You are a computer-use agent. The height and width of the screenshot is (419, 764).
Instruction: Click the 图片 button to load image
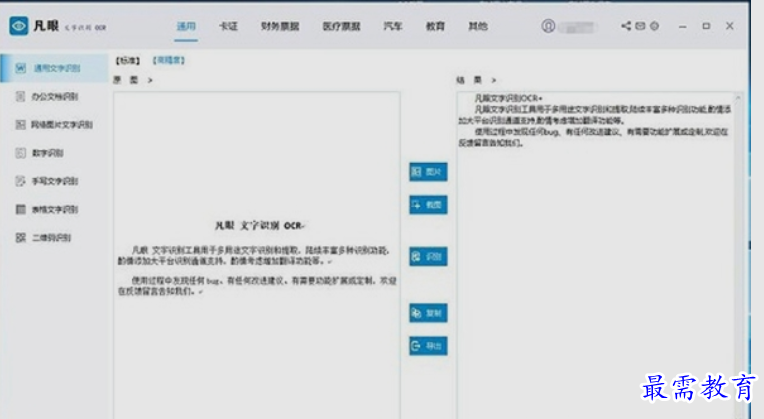point(428,172)
